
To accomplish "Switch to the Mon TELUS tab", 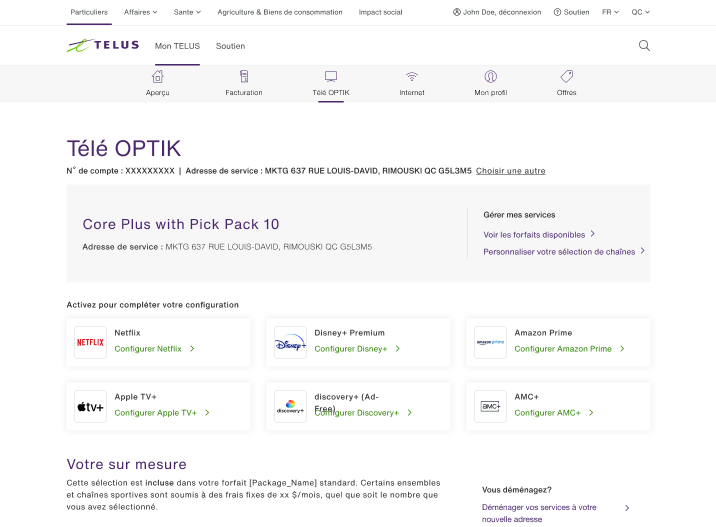I will (177, 46).
